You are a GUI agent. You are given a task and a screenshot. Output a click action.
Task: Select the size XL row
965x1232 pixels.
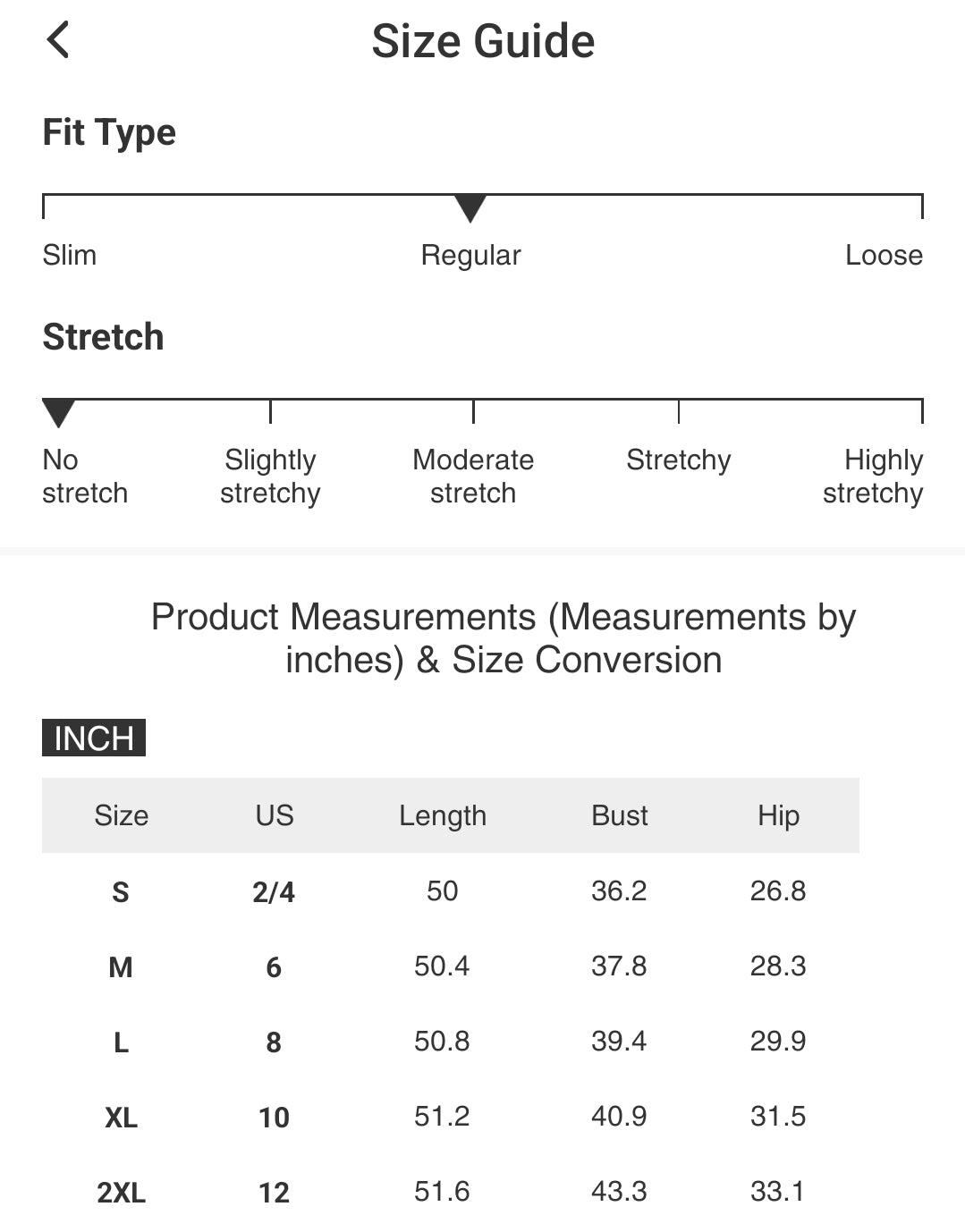click(451, 1117)
